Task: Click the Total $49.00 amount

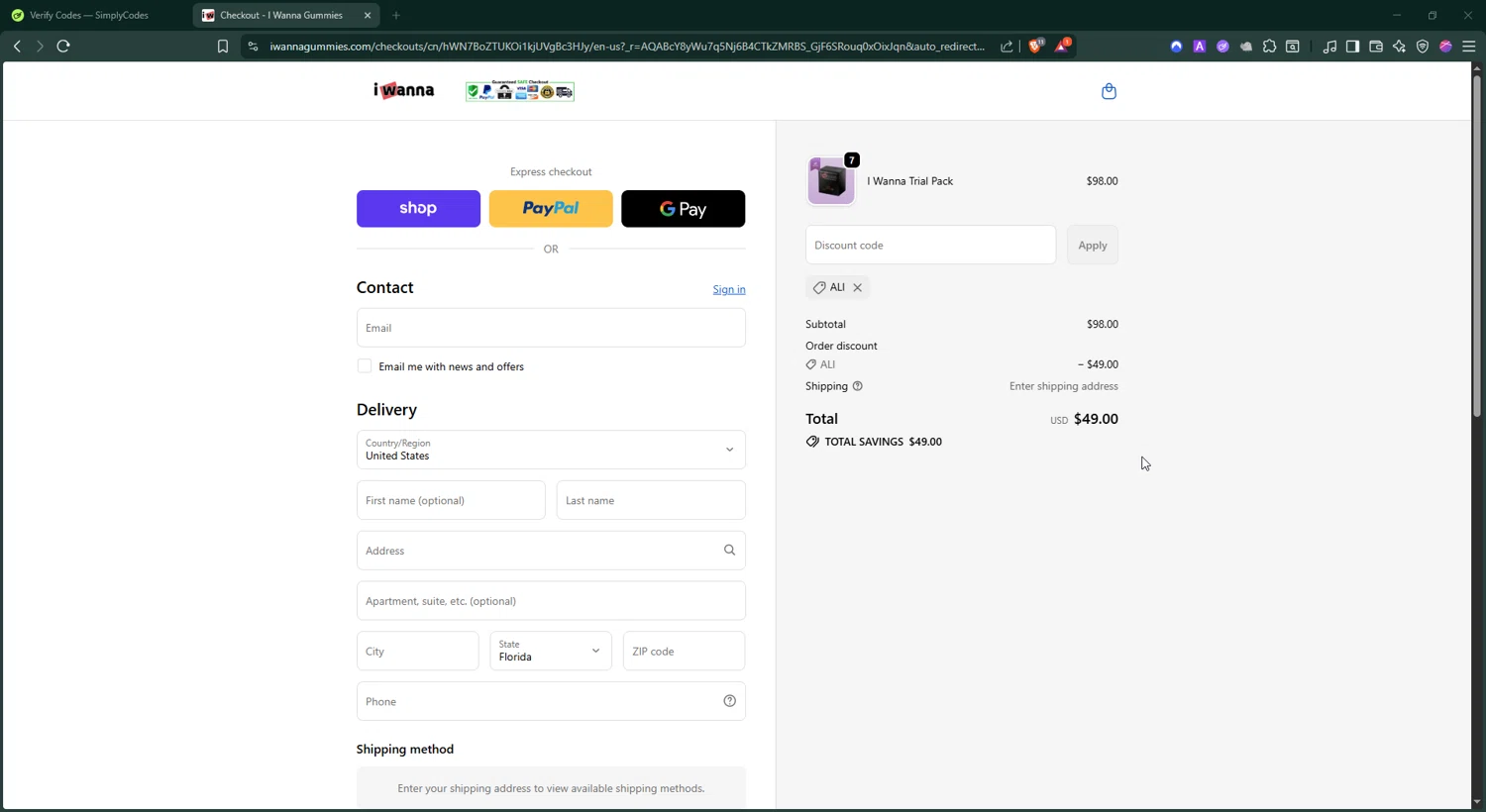Action: pyautogui.click(x=1096, y=419)
